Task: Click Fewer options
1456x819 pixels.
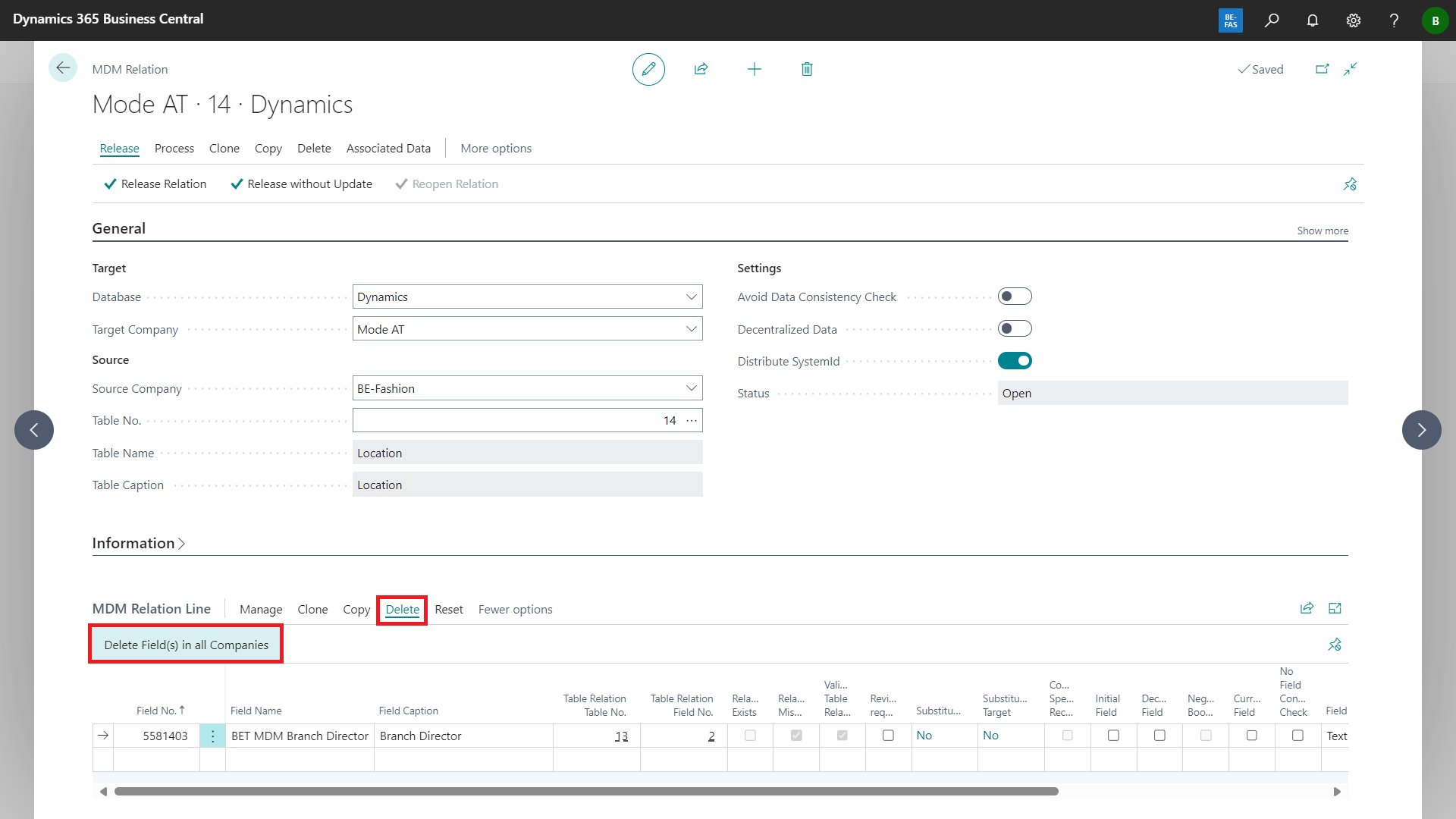Action: pos(515,610)
